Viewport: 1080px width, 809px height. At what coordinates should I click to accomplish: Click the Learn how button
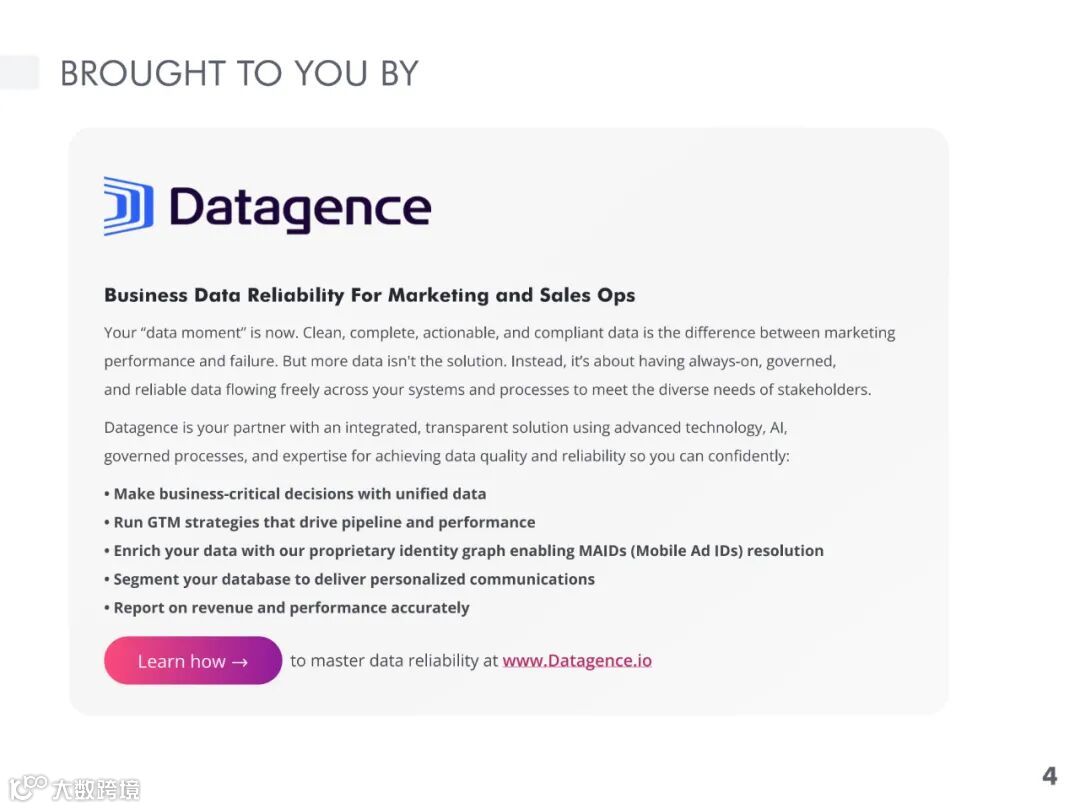coord(193,660)
